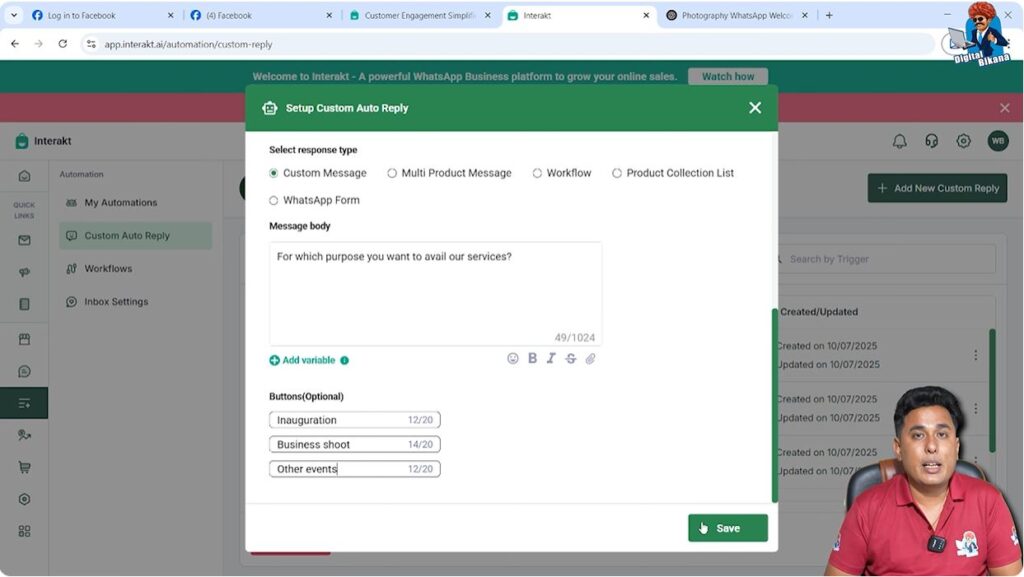This screenshot has width=1024, height=577.
Task: Click Add New Custom Reply button
Action: [x=937, y=188]
